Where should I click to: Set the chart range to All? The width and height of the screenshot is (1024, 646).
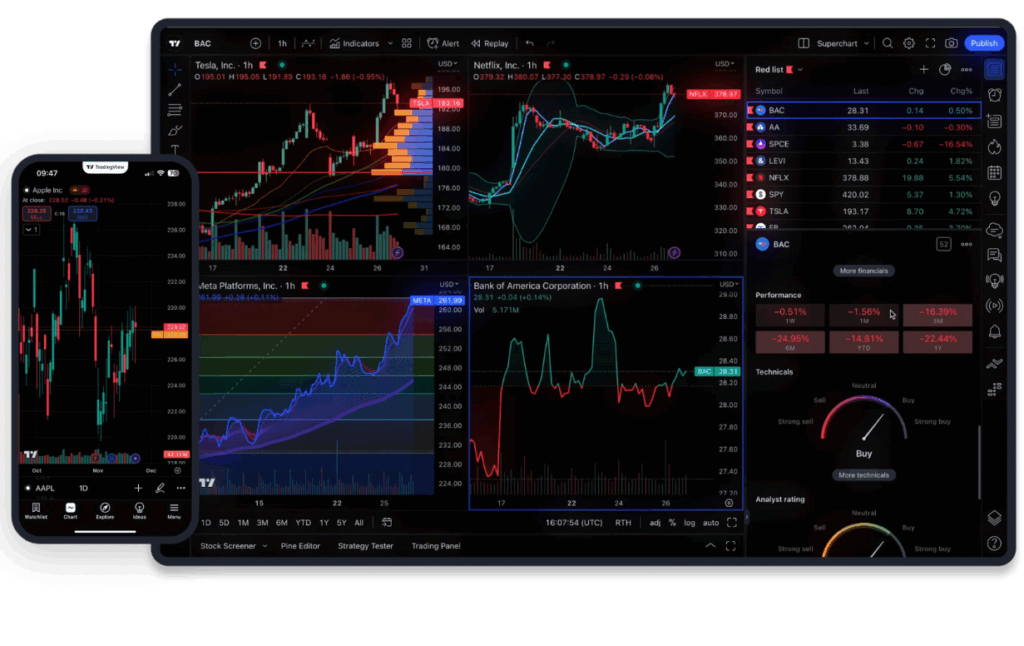coord(359,523)
